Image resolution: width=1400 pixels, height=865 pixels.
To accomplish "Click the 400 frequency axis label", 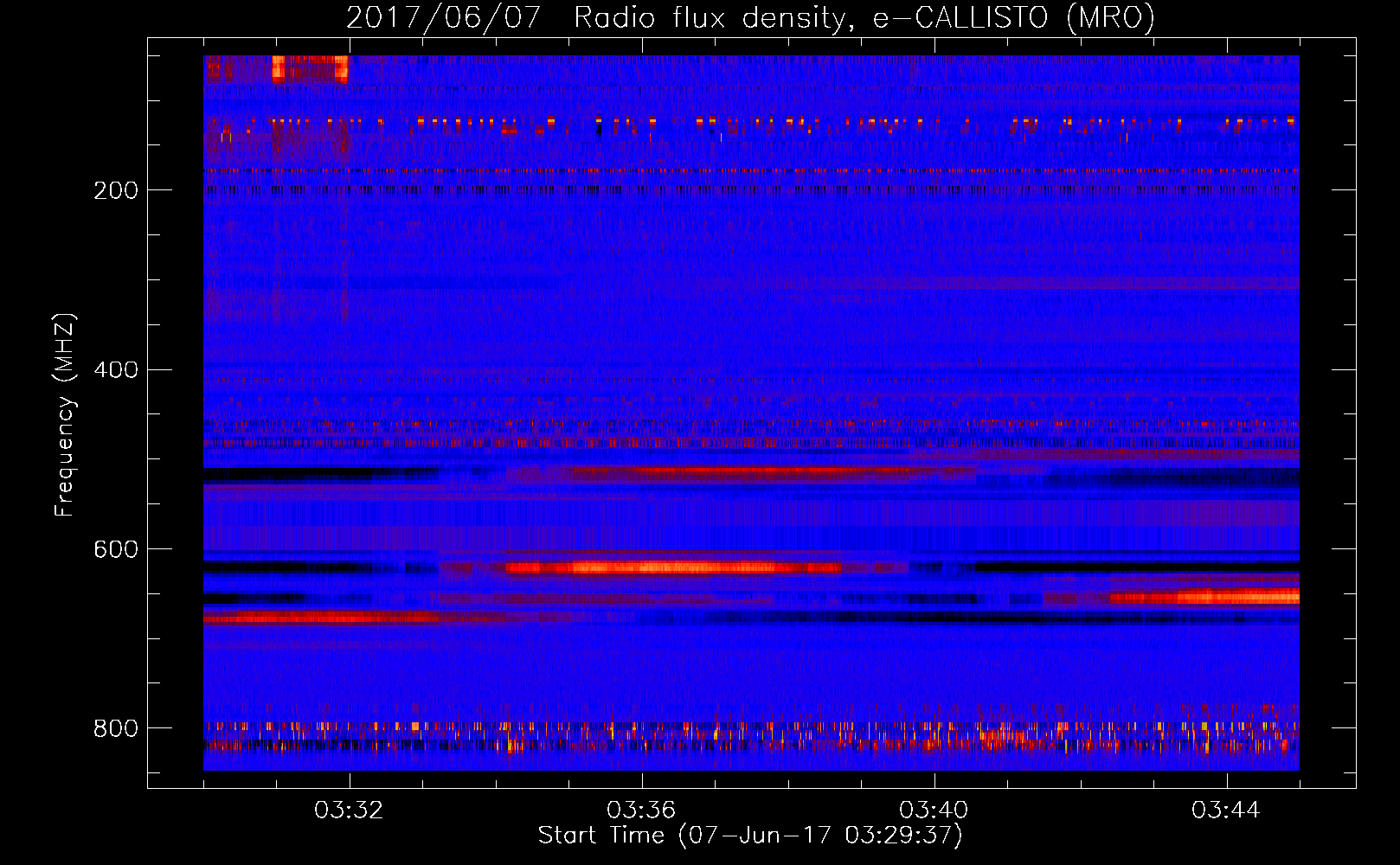I will pos(116,370).
